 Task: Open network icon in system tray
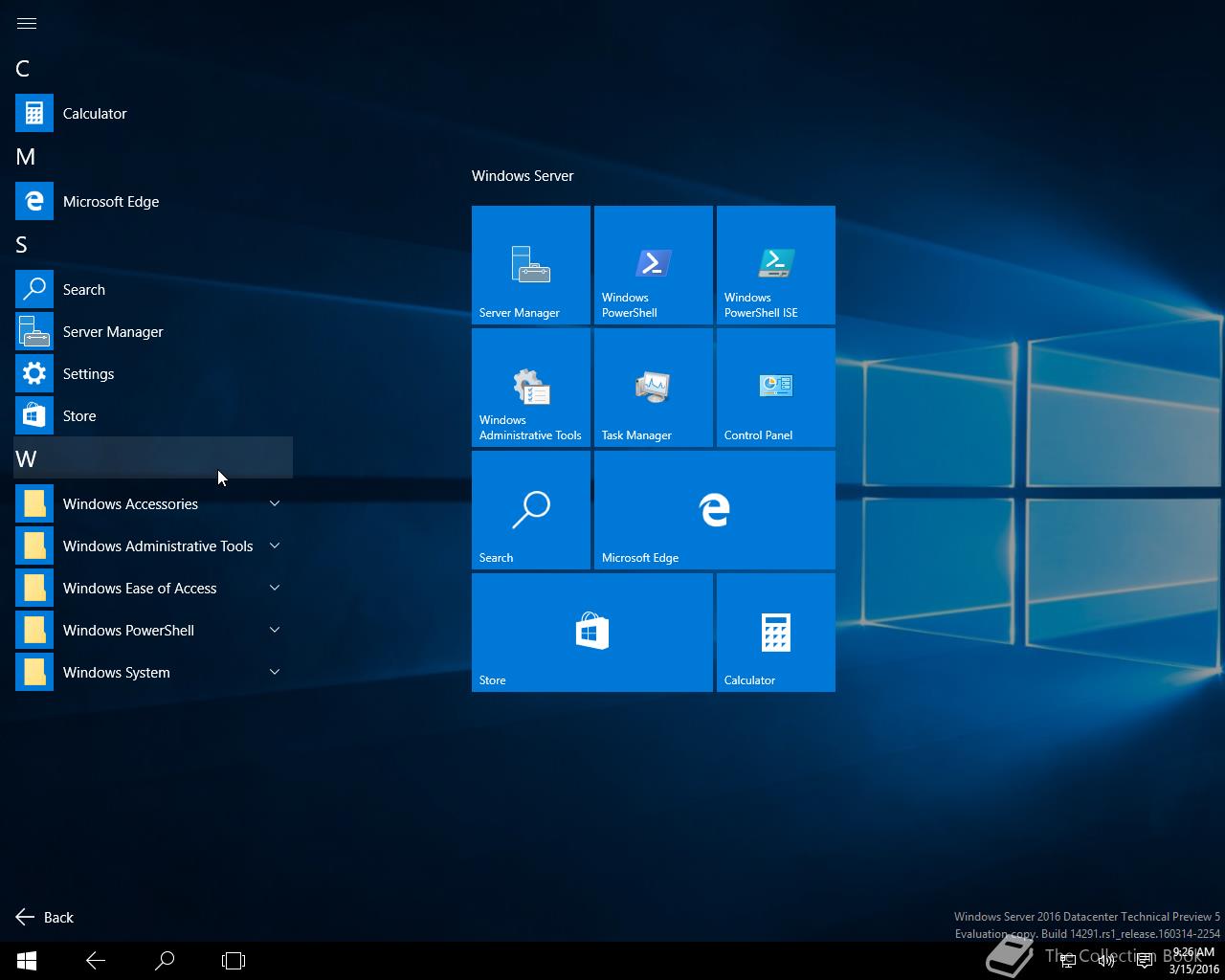[1068, 961]
